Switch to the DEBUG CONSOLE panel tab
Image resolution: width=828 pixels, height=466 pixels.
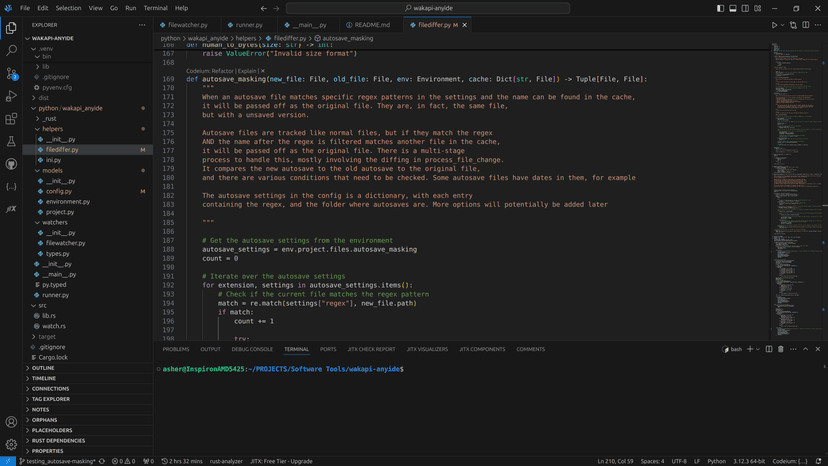point(252,349)
